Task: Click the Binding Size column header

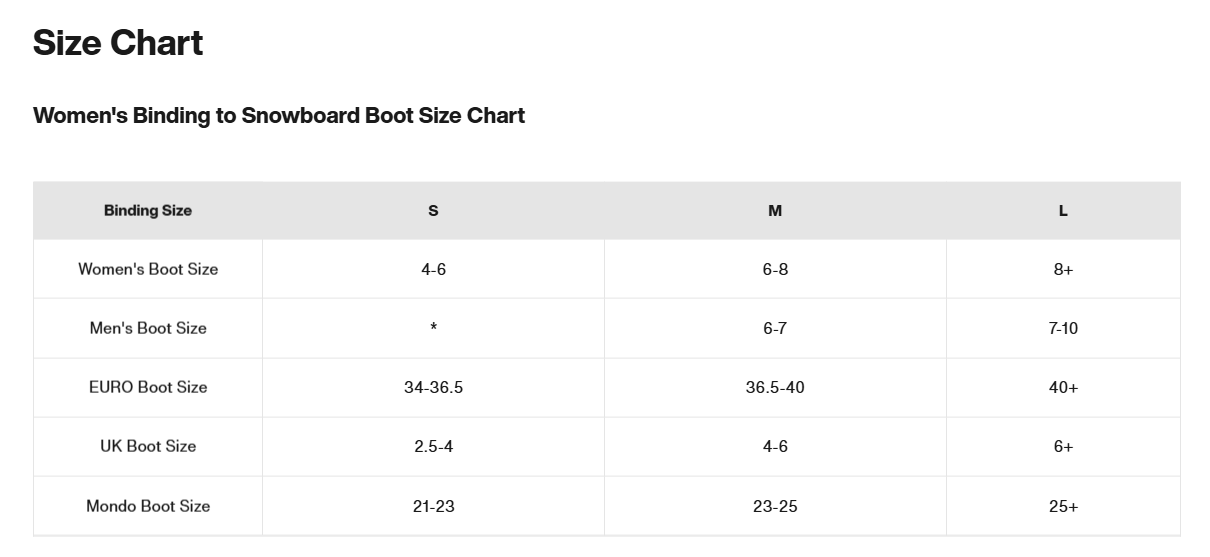Action: click(148, 210)
